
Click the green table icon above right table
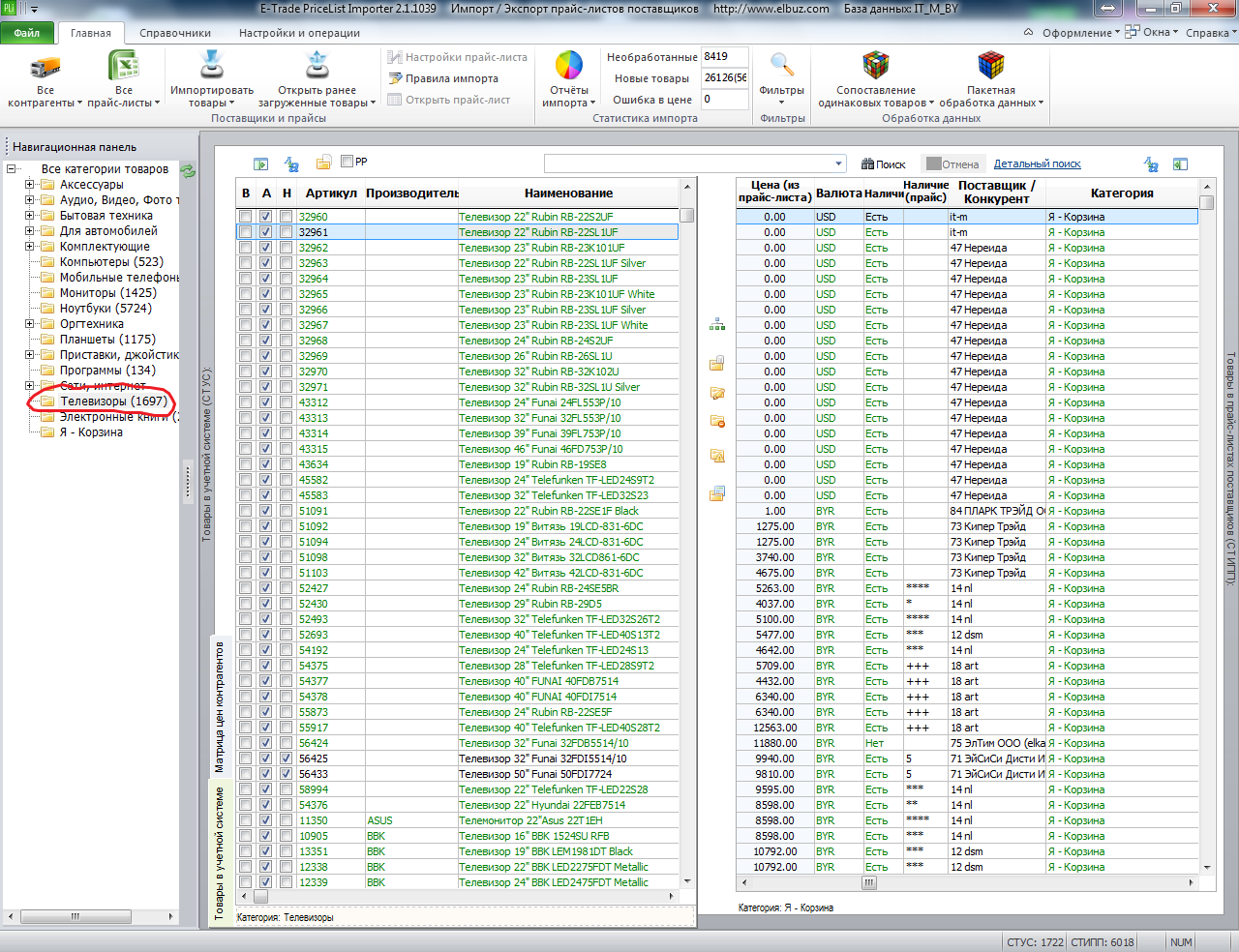[x=1180, y=164]
